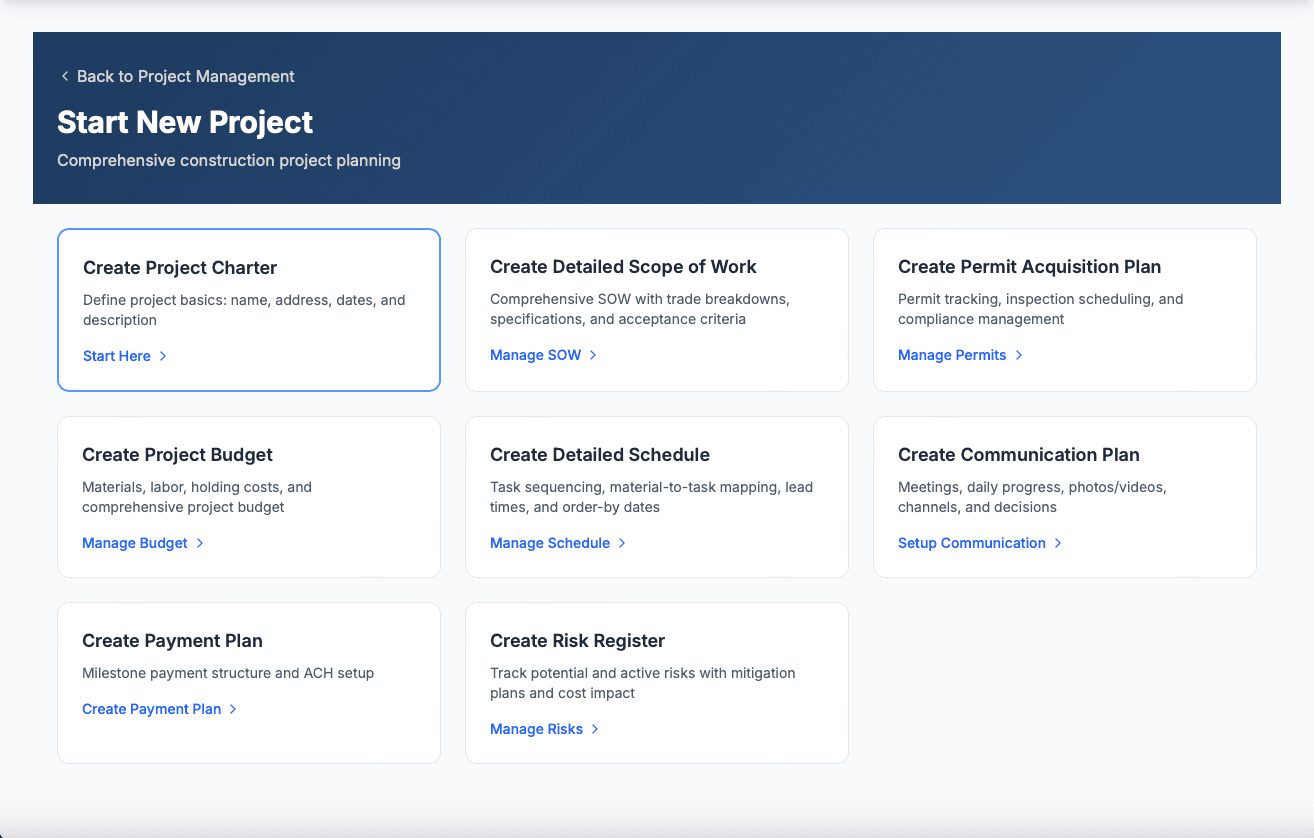The height and width of the screenshot is (838, 1314).
Task: Select the Setup Communication link
Action: coord(971,543)
